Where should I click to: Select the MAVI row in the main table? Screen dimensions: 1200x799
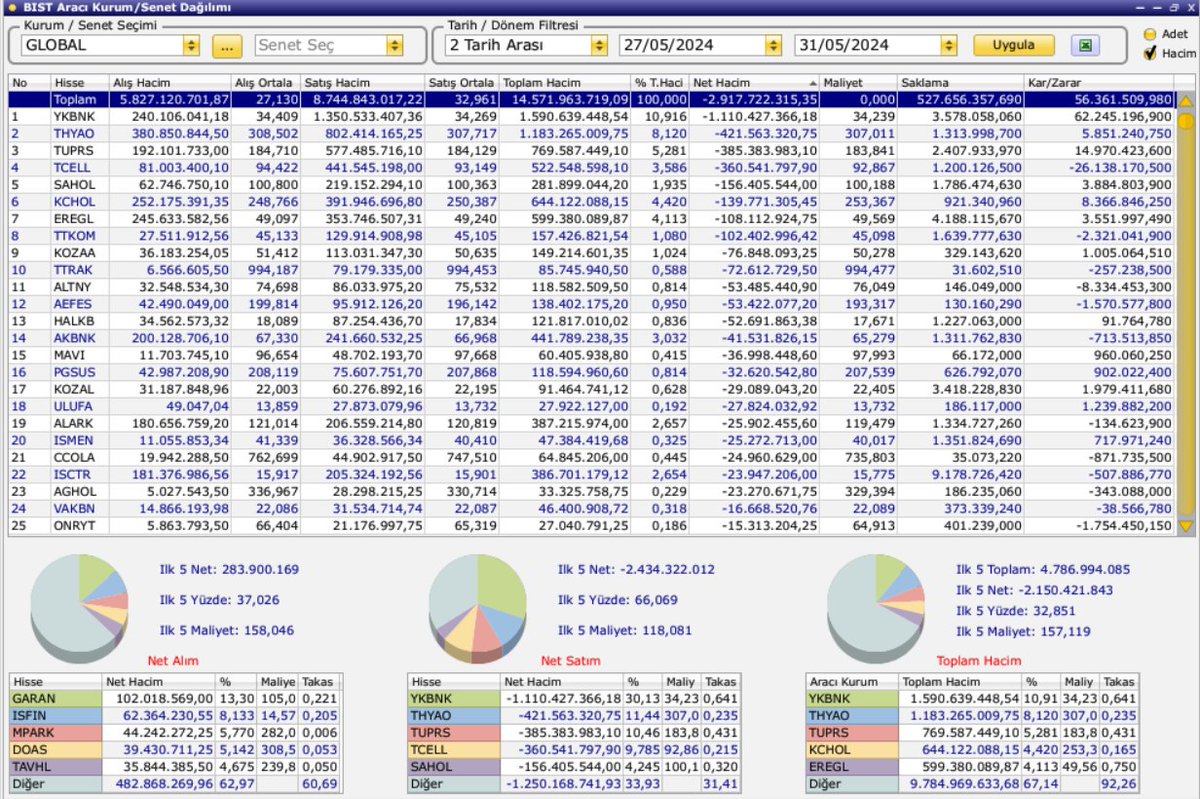click(x=591, y=355)
